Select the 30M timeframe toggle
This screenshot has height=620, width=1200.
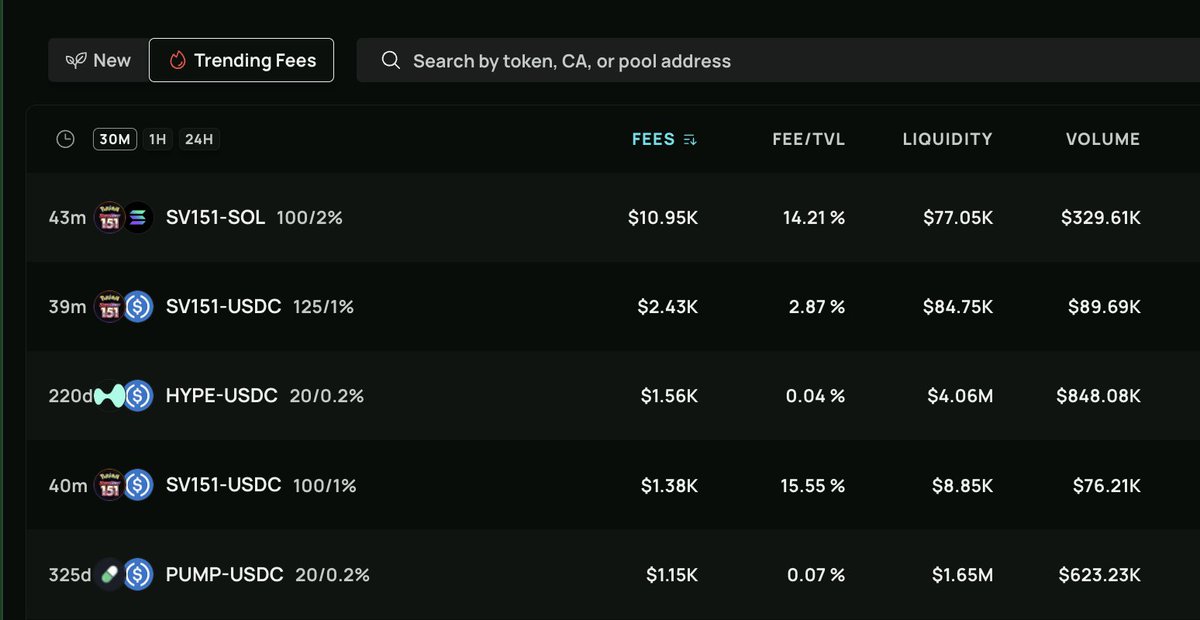[x=114, y=139]
